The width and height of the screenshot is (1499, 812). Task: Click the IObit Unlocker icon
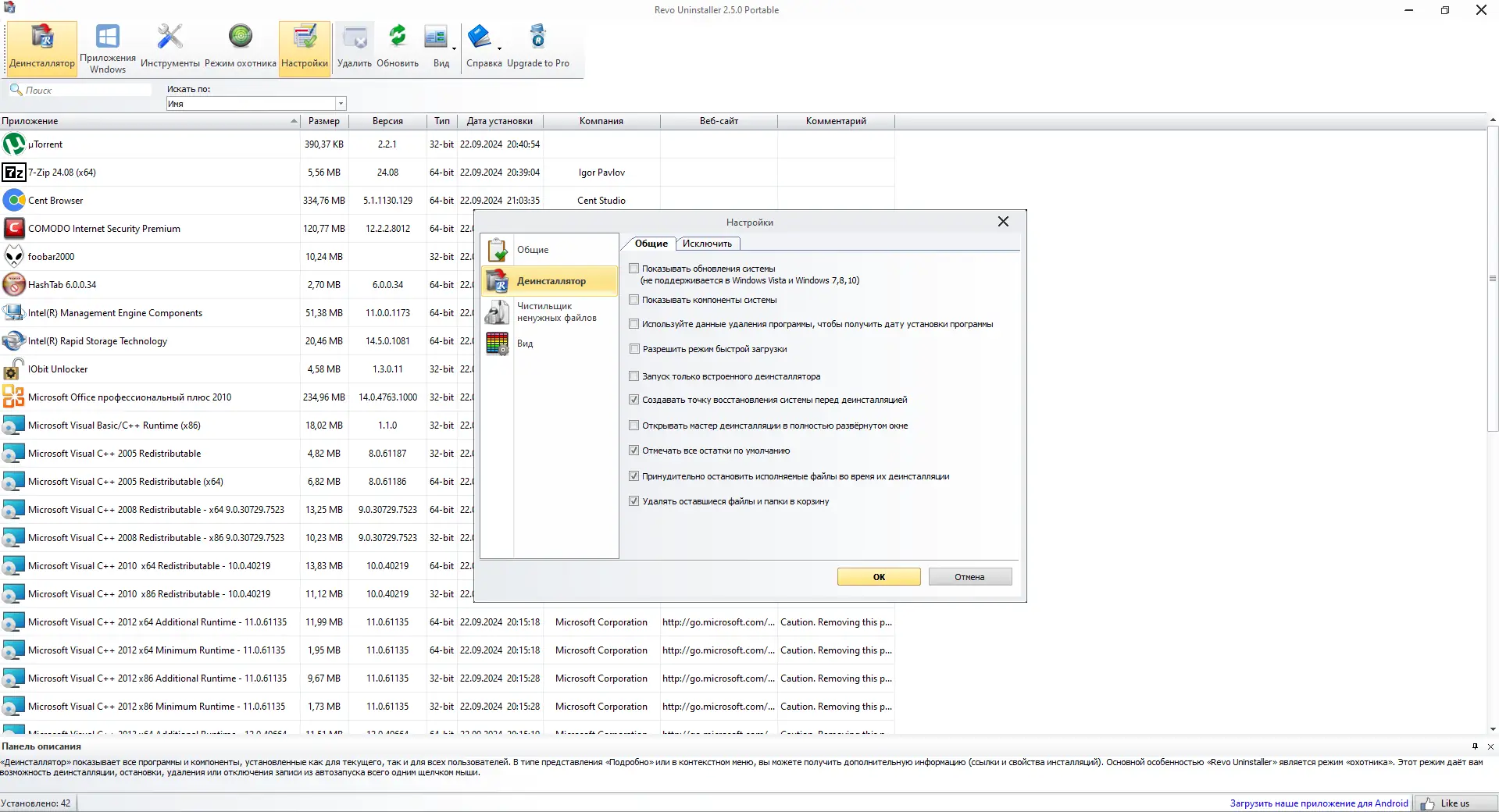point(14,369)
